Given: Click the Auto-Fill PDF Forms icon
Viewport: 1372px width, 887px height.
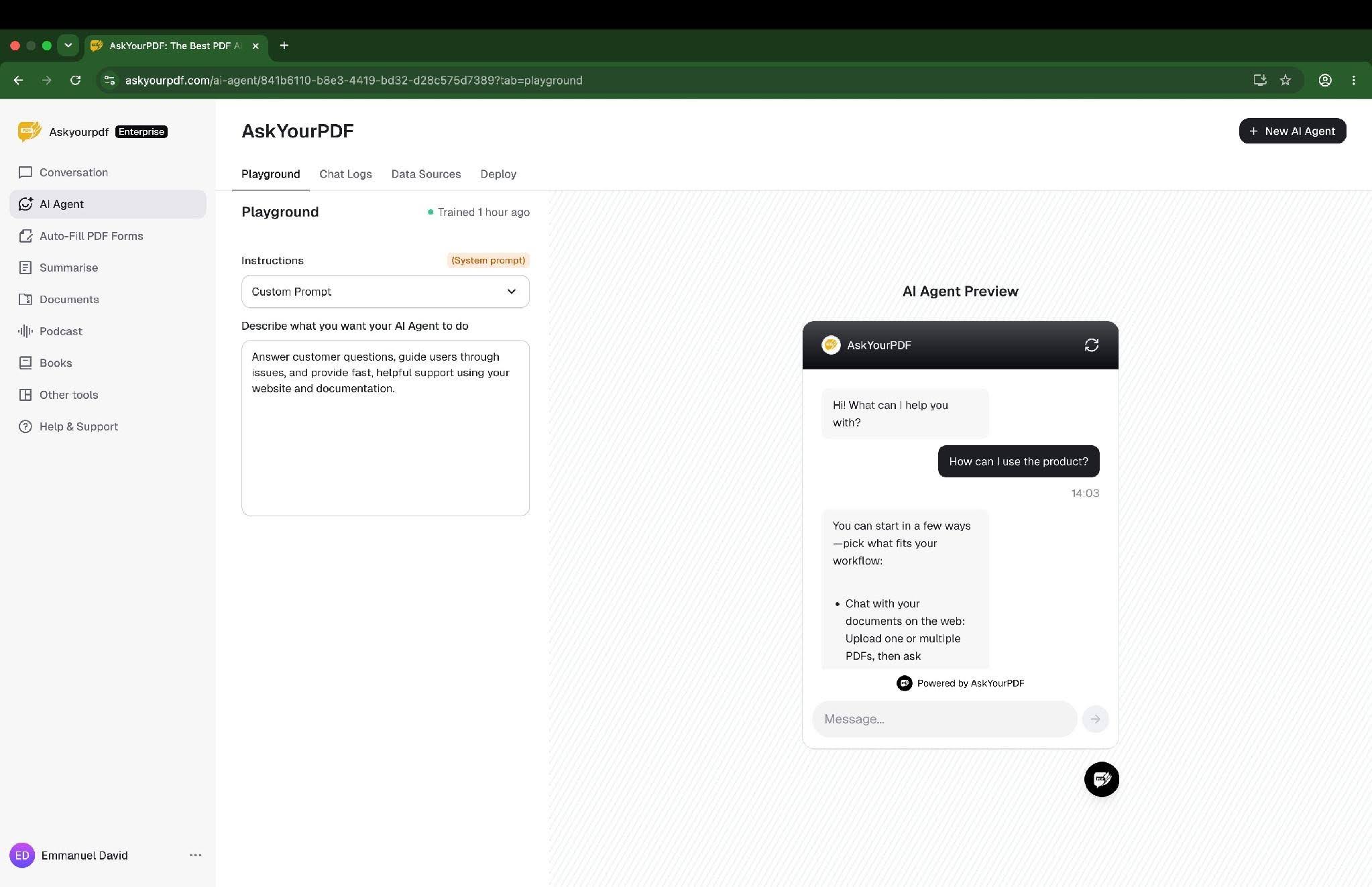Looking at the screenshot, I should 25,236.
